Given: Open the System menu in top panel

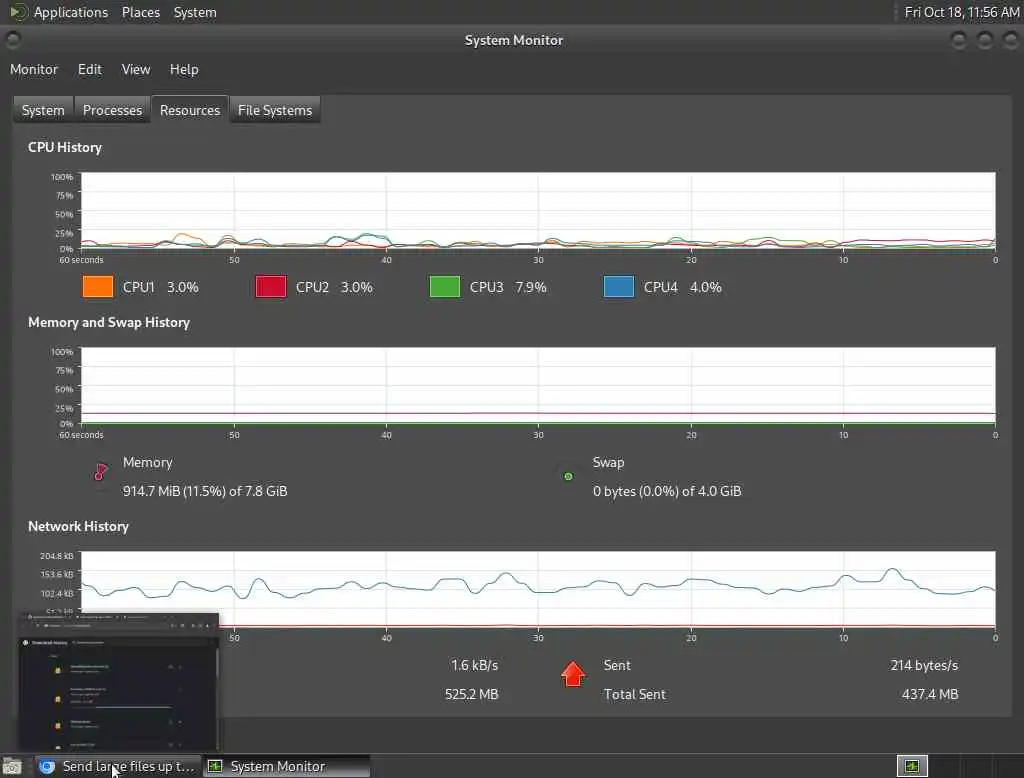Looking at the screenshot, I should click(x=195, y=12).
